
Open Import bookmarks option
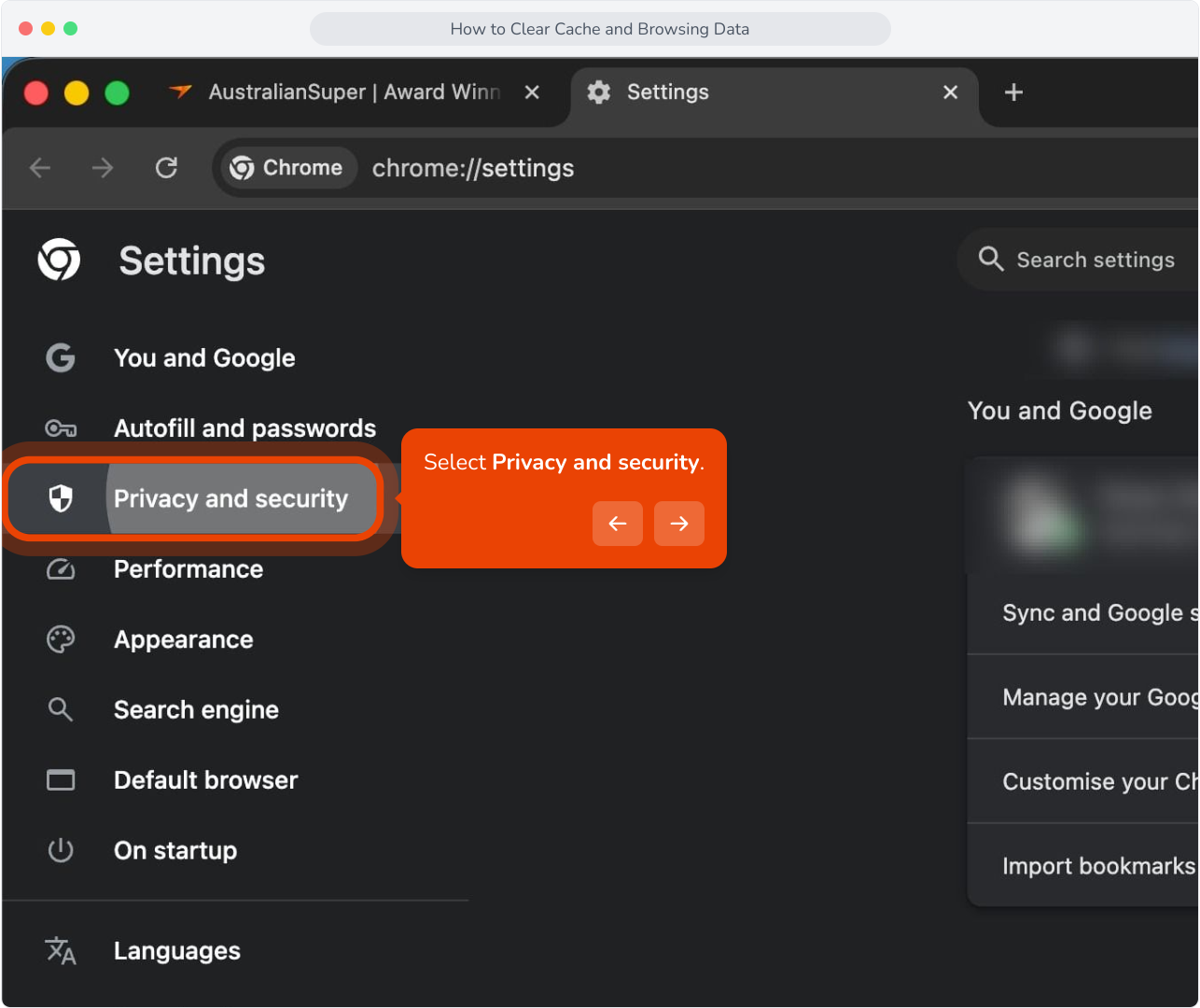[x=1083, y=865]
